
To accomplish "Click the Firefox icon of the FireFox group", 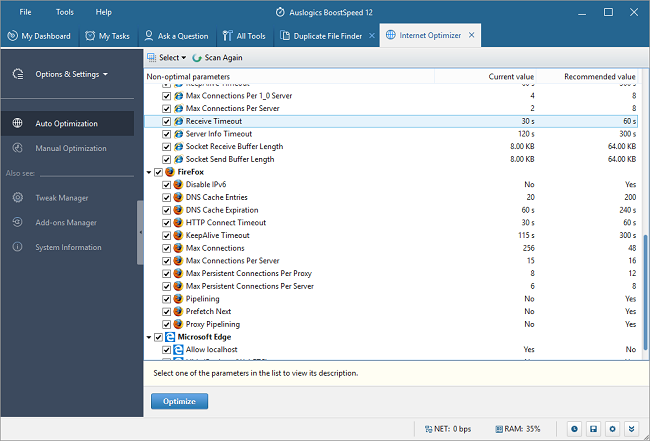I will pos(170,172).
